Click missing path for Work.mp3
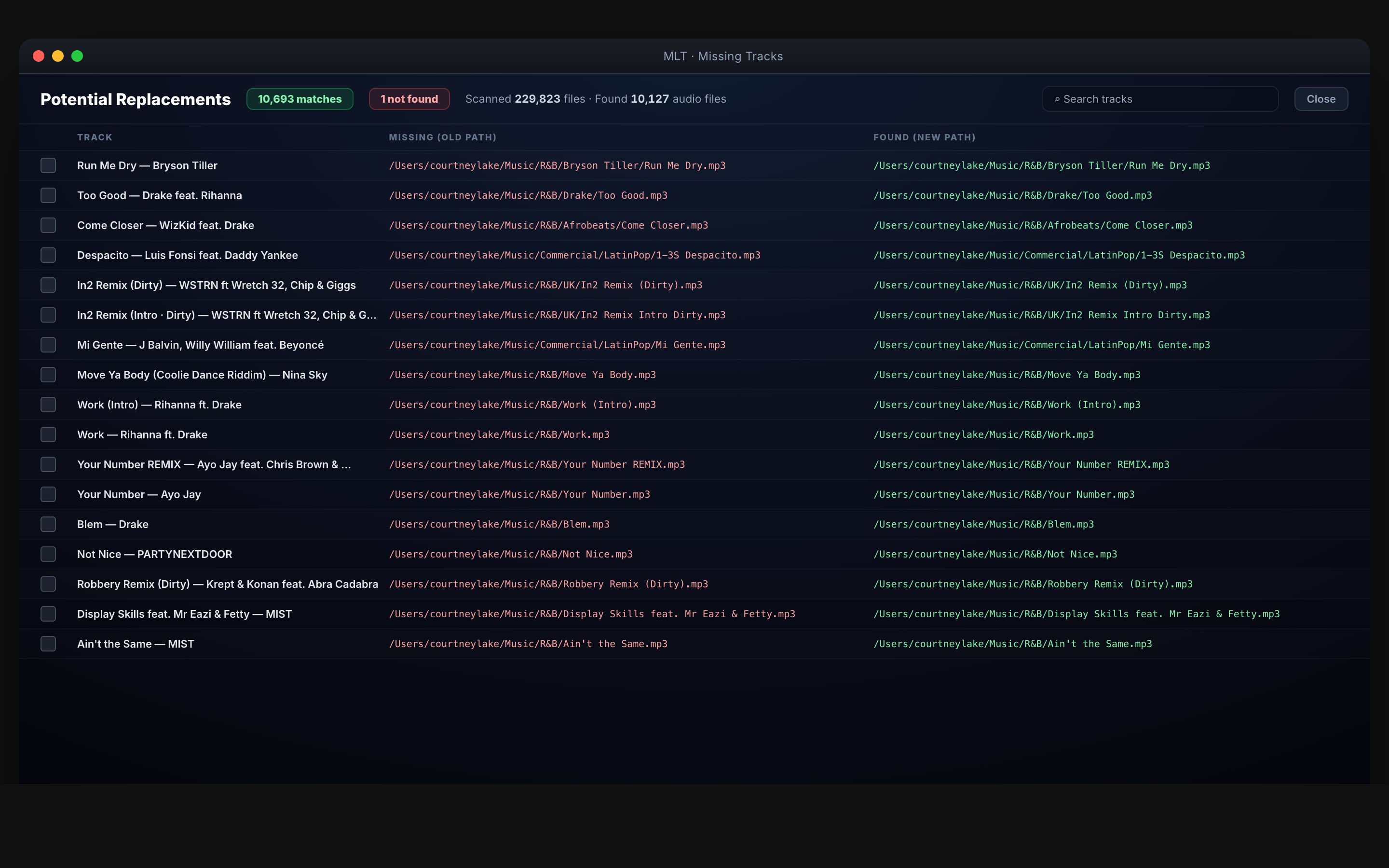The width and height of the screenshot is (1389, 868). tap(499, 434)
